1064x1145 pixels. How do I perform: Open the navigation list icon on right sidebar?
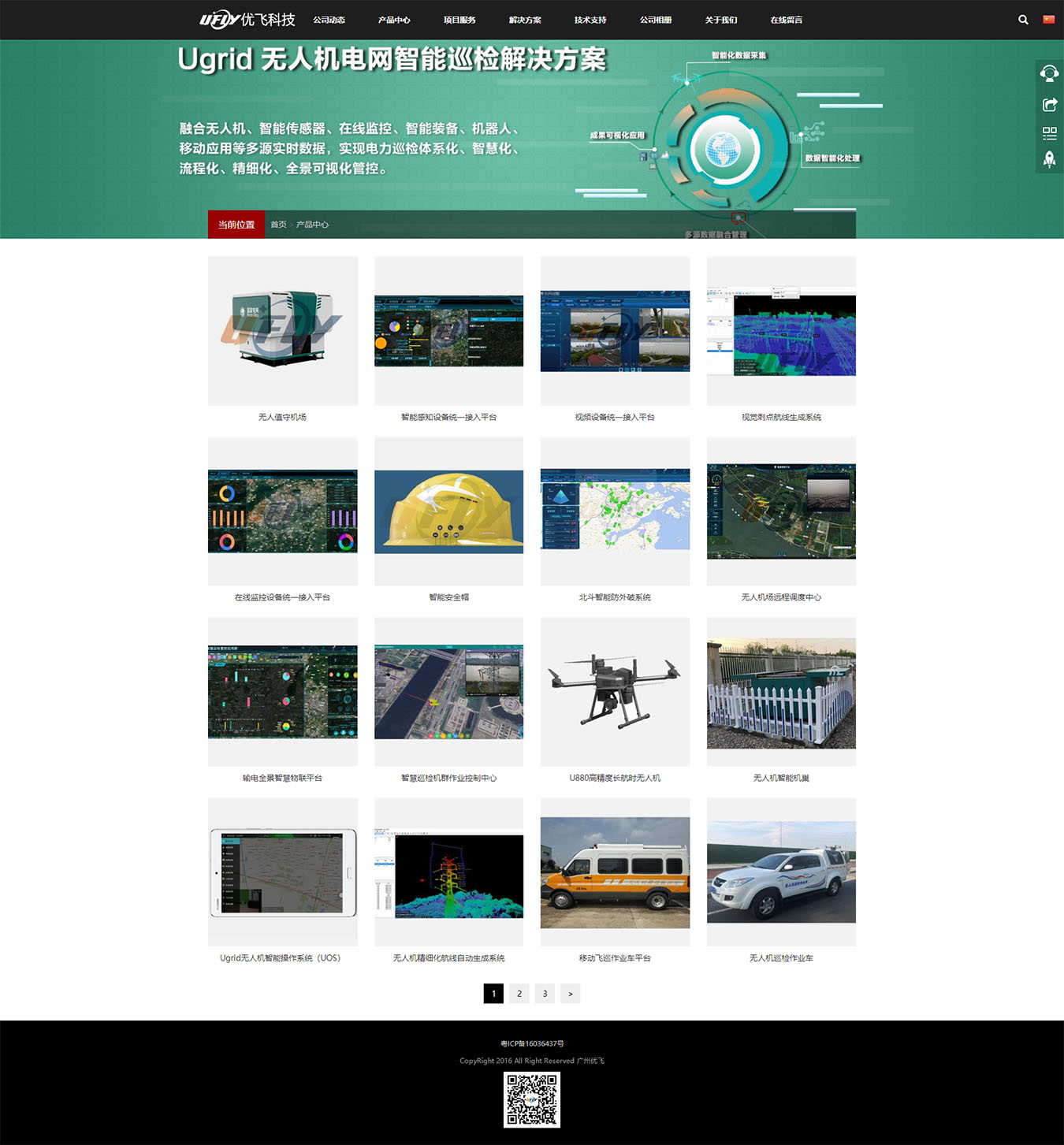click(1049, 132)
